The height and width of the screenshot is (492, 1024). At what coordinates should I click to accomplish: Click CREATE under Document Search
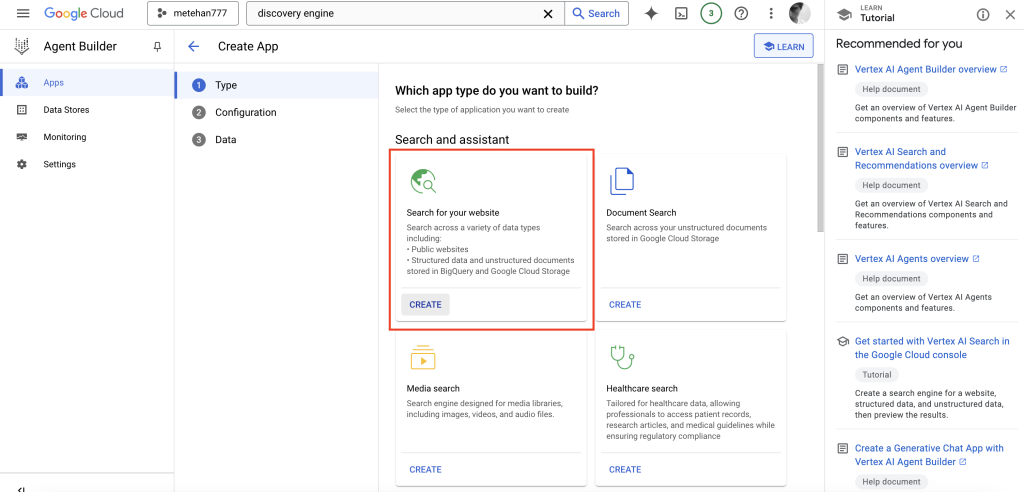625,305
